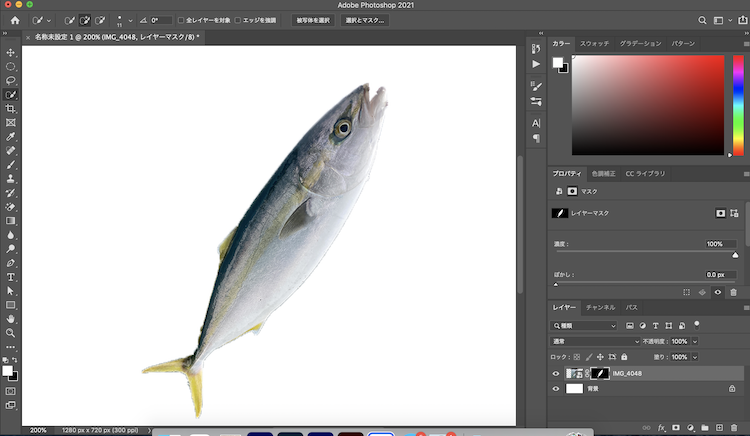Select the Pen tool

(11, 263)
